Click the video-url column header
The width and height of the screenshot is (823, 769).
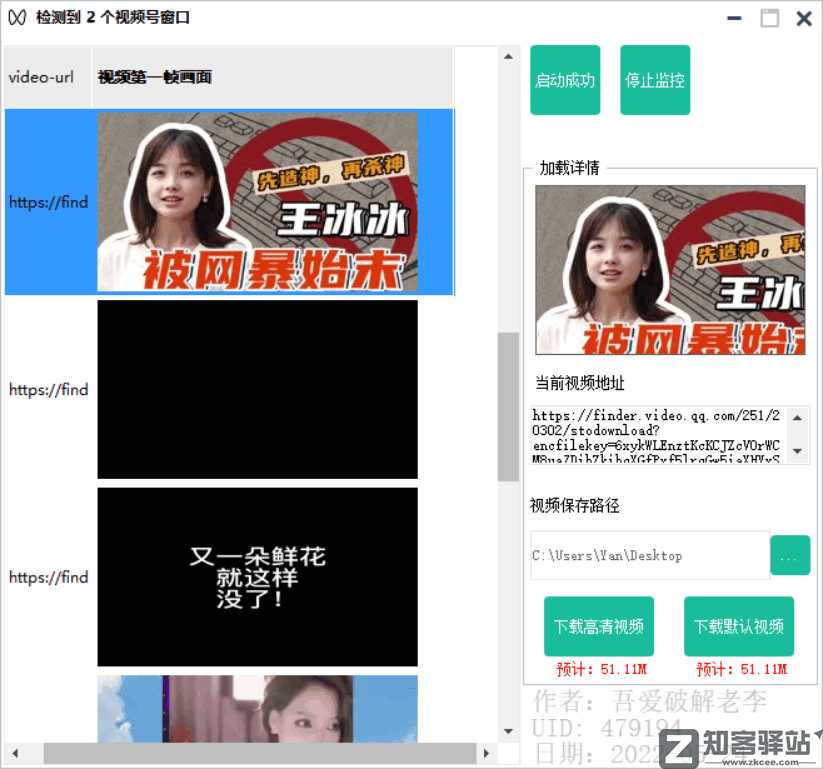point(45,76)
